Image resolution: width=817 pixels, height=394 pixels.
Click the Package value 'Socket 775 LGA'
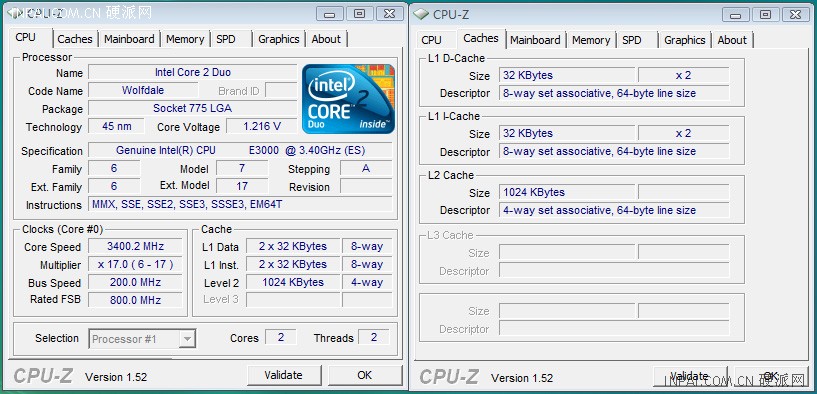193,108
